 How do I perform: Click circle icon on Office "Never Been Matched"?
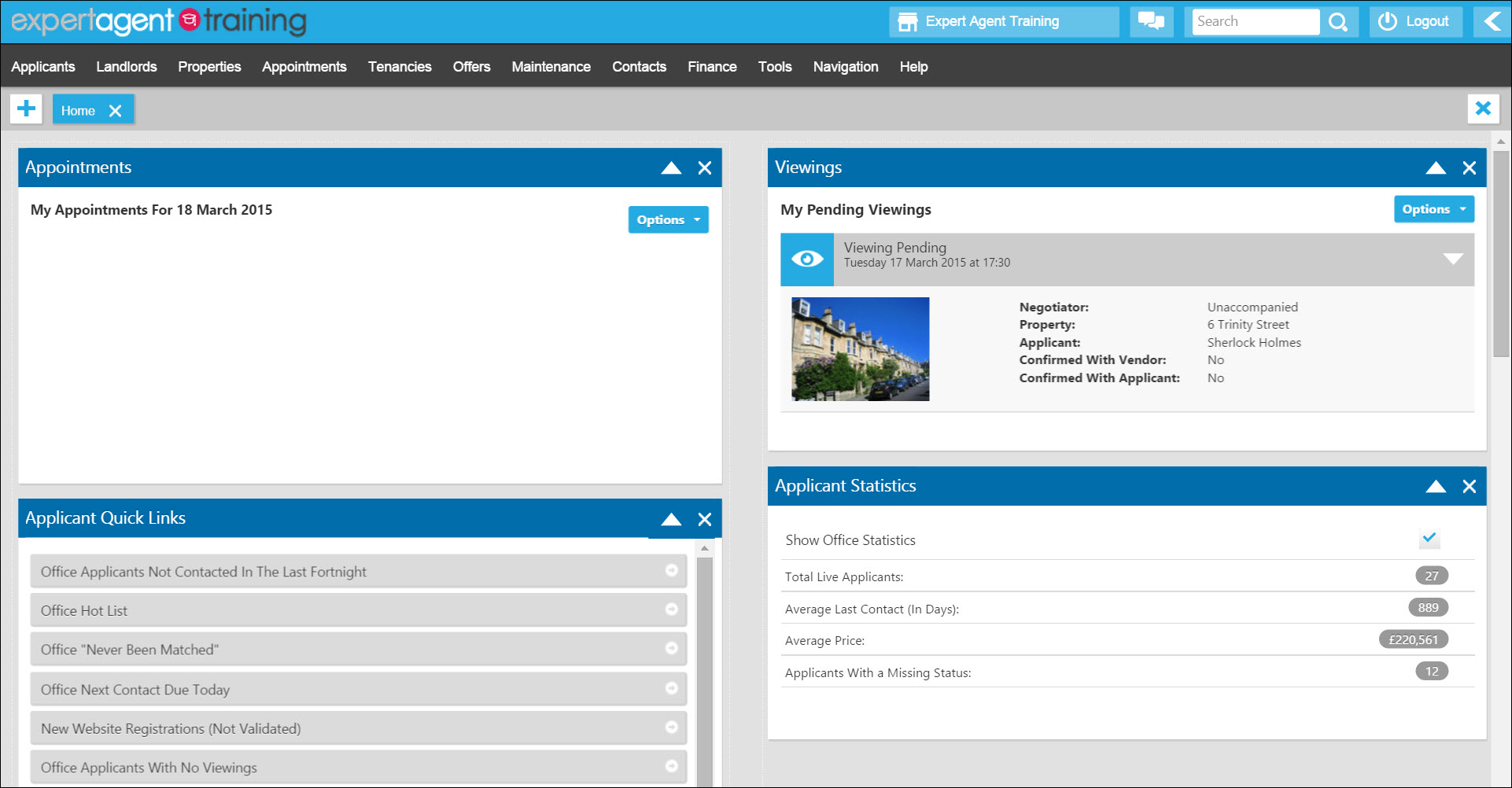click(x=671, y=648)
